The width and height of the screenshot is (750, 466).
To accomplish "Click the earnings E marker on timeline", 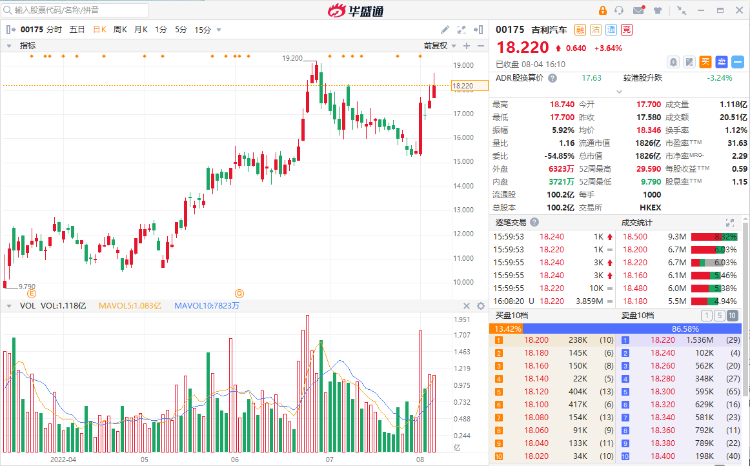I will 32,293.
